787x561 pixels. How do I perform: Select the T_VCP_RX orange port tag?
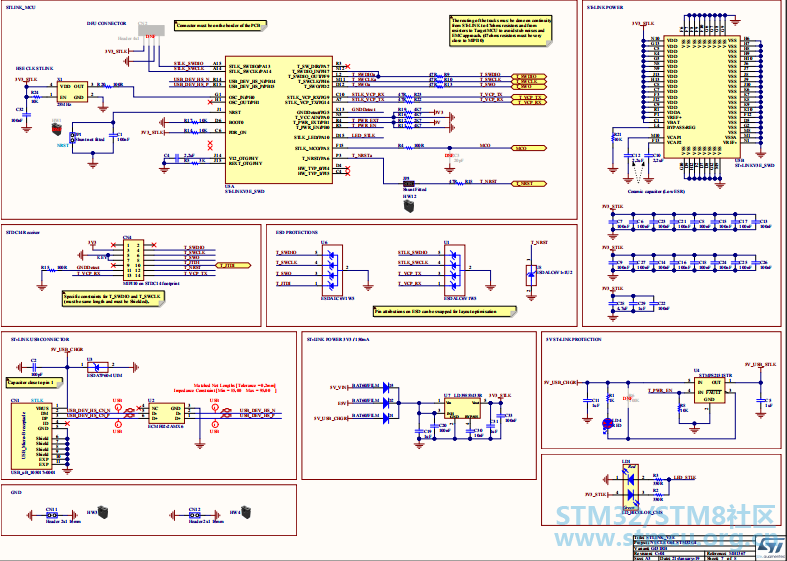click(529, 102)
